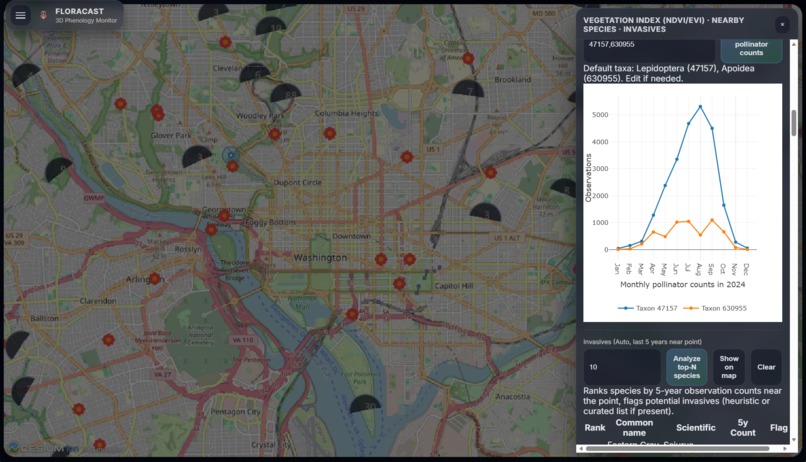Click the red flower marker just below the blue location marker

point(232,166)
